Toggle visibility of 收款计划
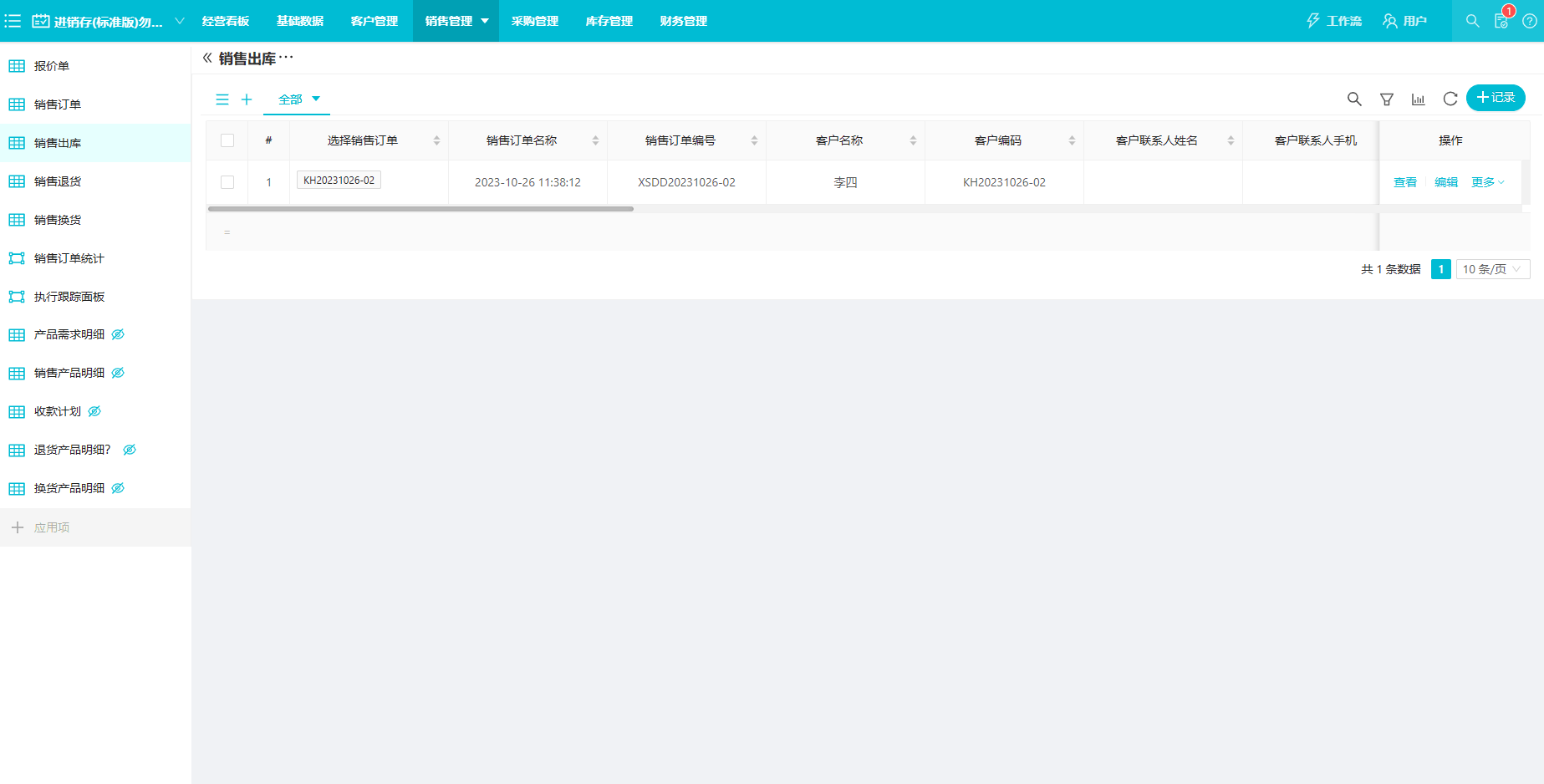The height and width of the screenshot is (784, 1544). (94, 411)
